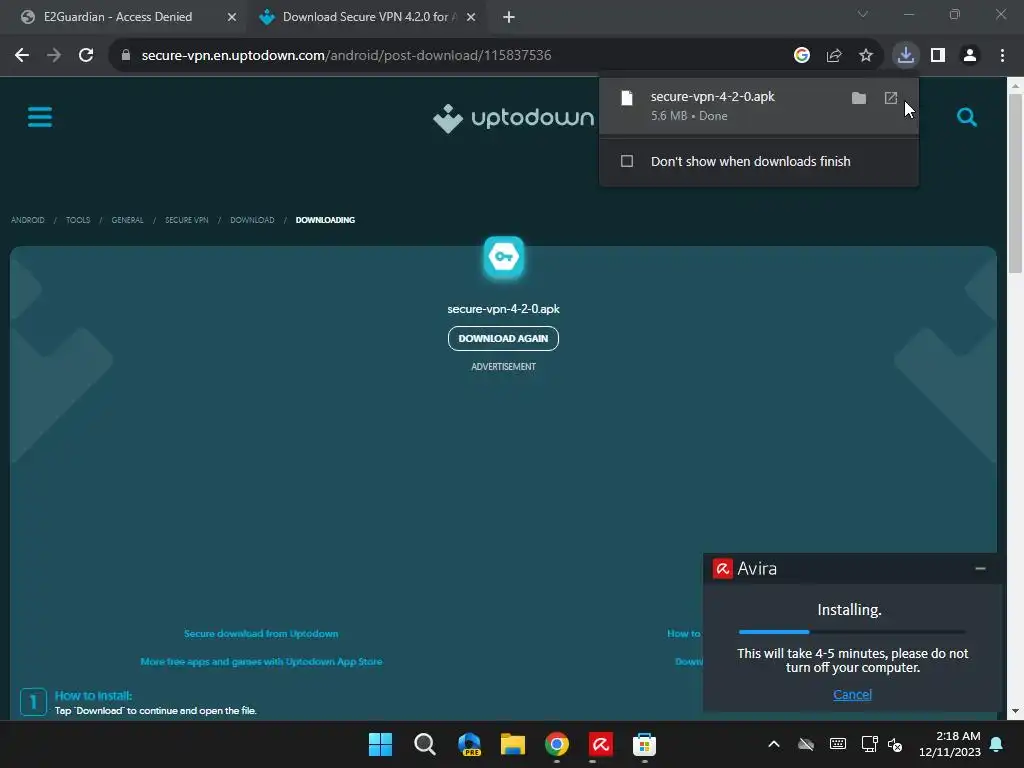
Task: Launch Edge Preview from taskbar
Action: click(x=469, y=744)
